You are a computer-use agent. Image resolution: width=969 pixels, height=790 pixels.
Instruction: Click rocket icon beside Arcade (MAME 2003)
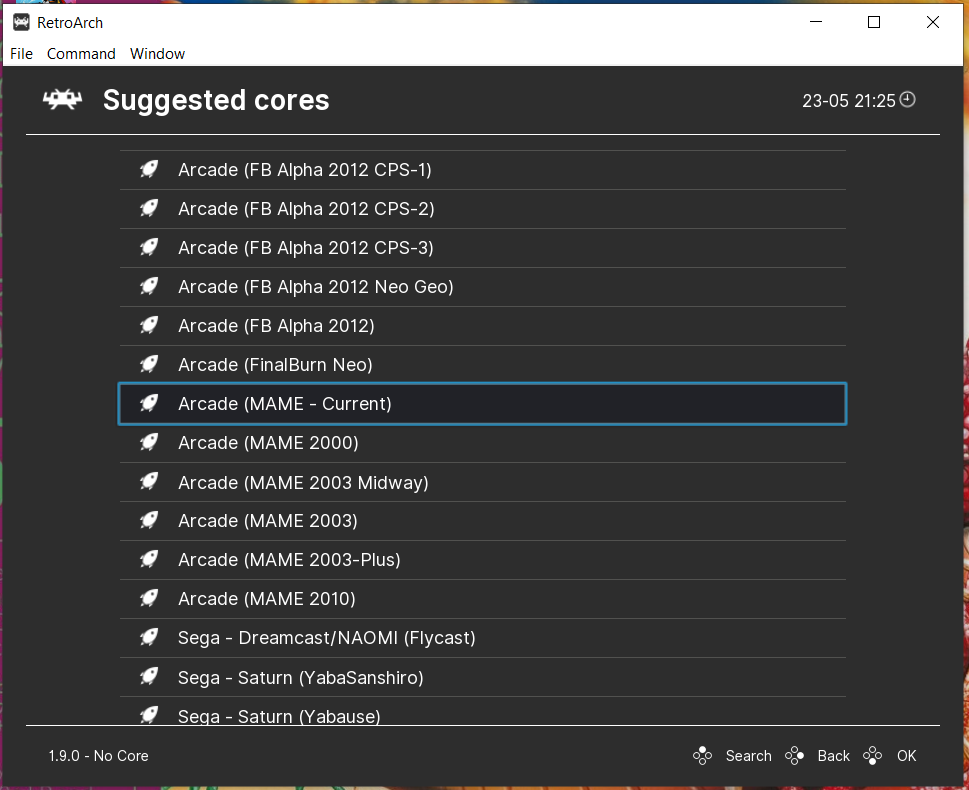(149, 520)
